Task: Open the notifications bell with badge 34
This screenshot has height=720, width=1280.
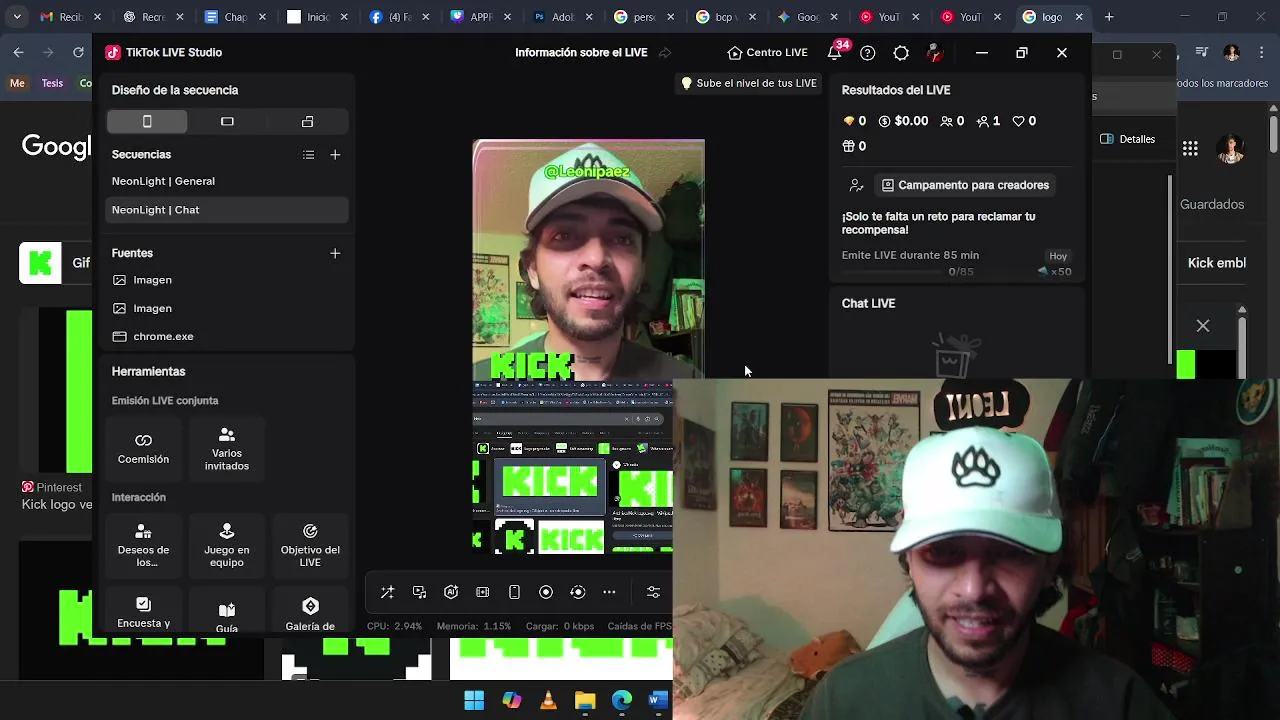Action: pos(835,52)
